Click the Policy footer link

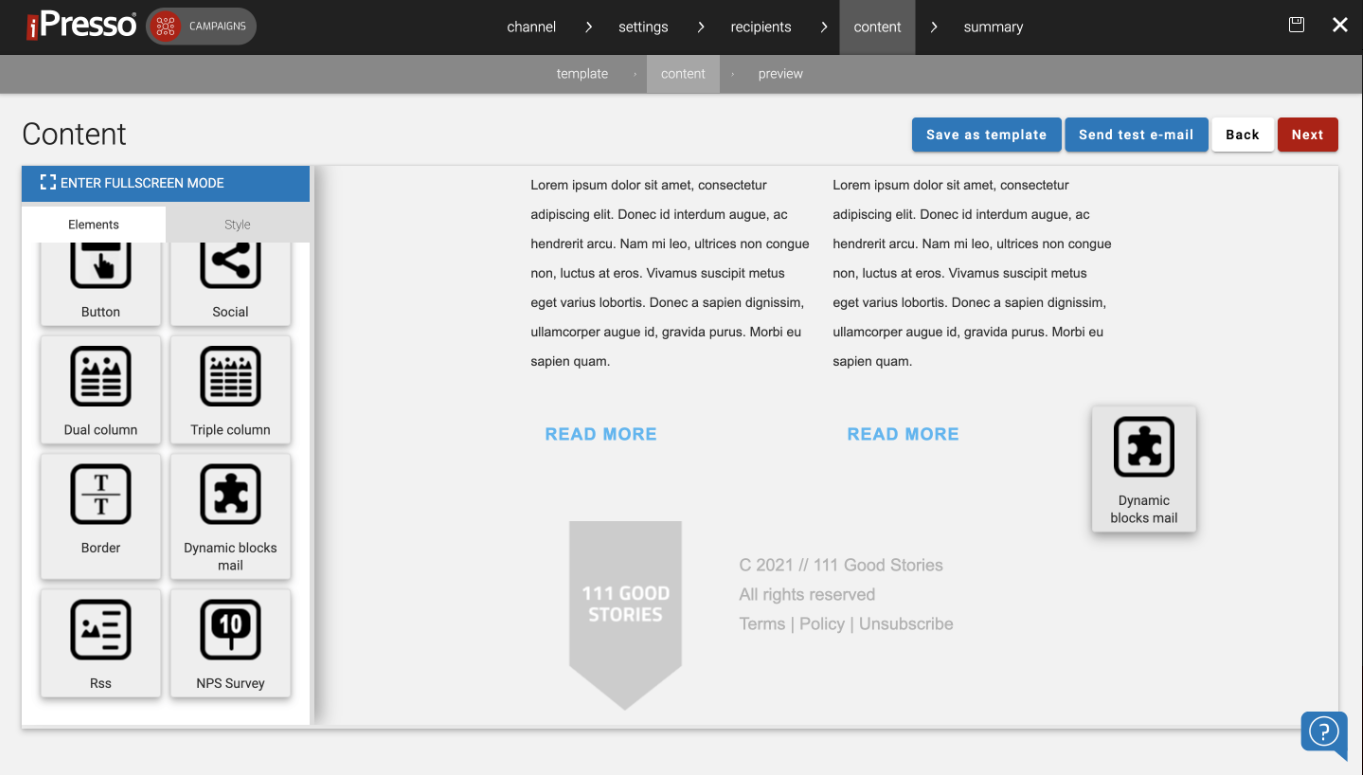click(822, 623)
